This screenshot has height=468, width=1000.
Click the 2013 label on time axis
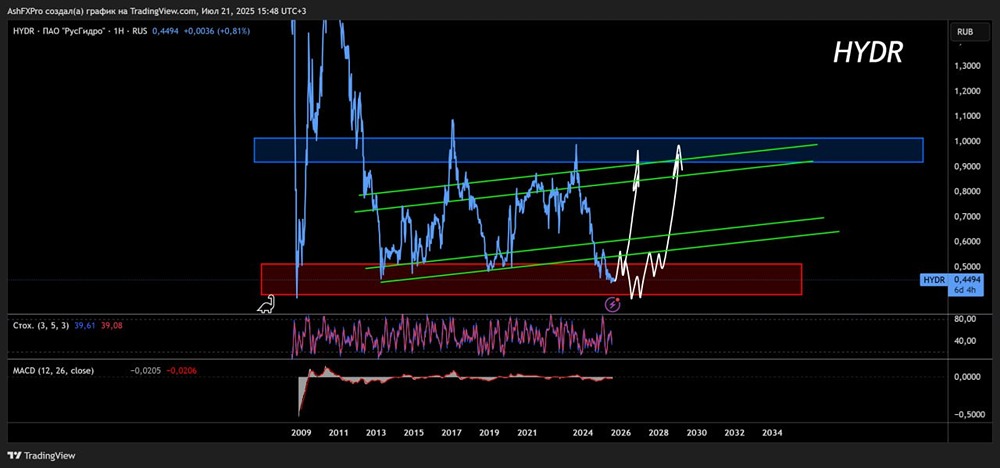(x=376, y=432)
